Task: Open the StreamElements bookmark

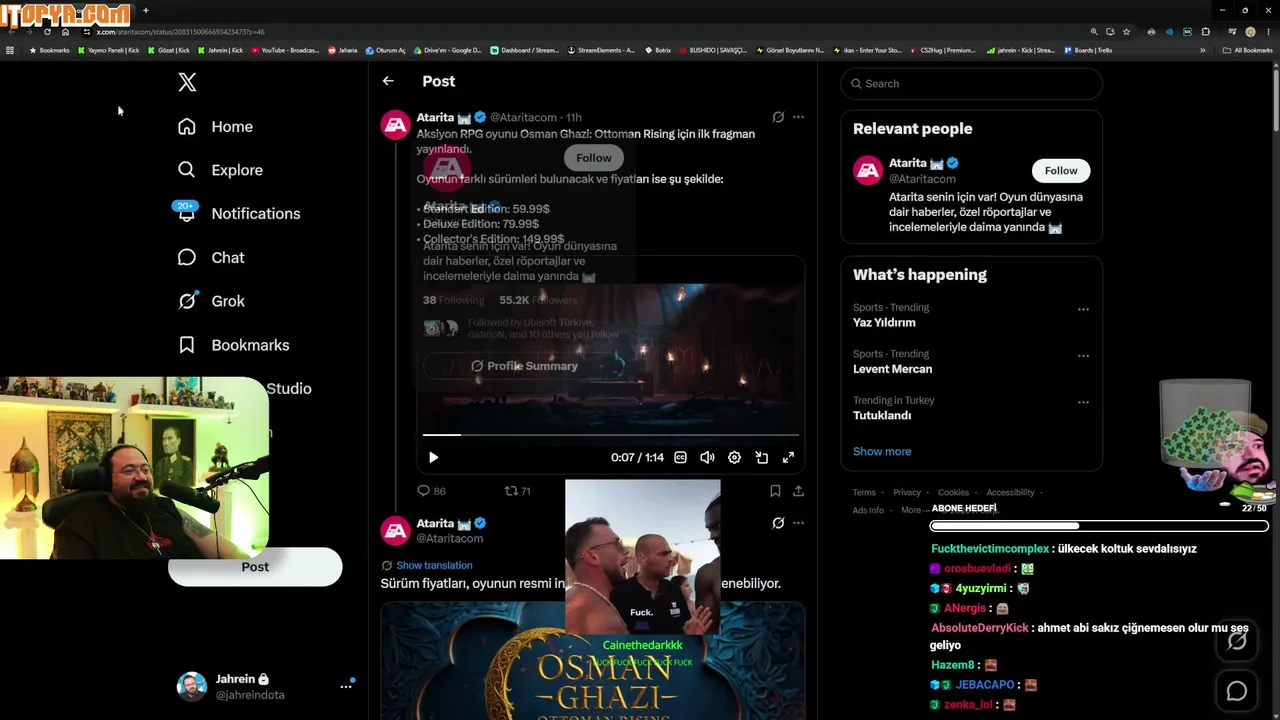Action: (x=601, y=50)
